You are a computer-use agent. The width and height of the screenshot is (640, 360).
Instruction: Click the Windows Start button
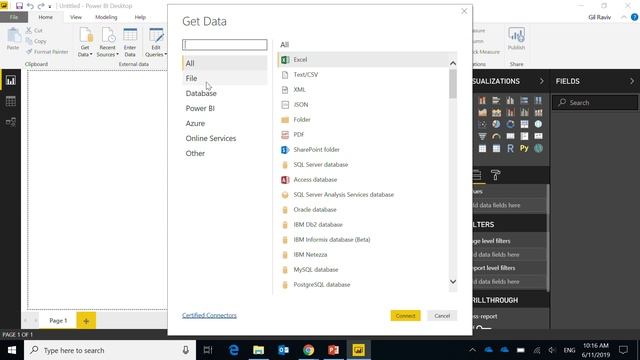click(x=12, y=350)
